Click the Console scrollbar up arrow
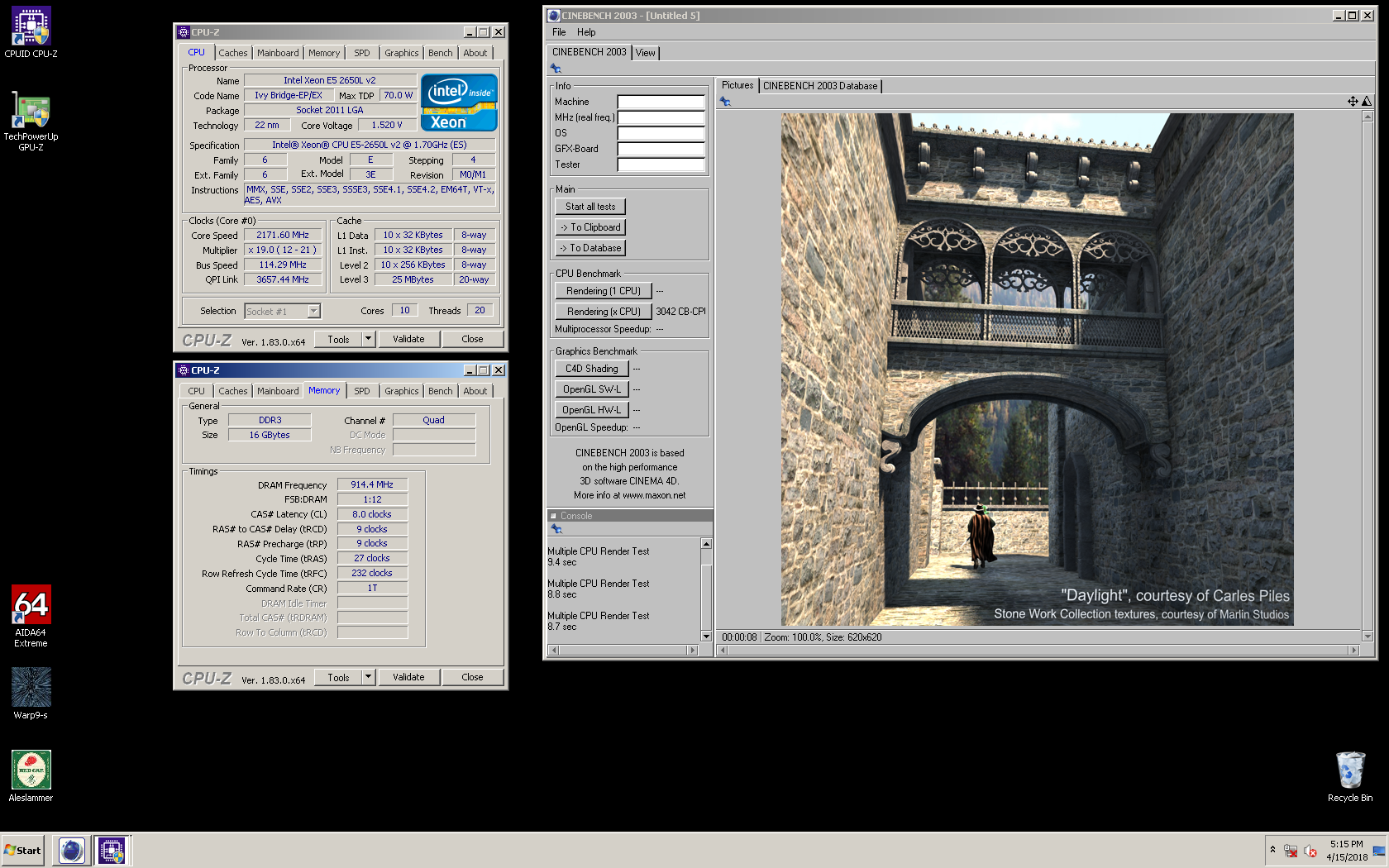The image size is (1389, 868). coord(706,544)
